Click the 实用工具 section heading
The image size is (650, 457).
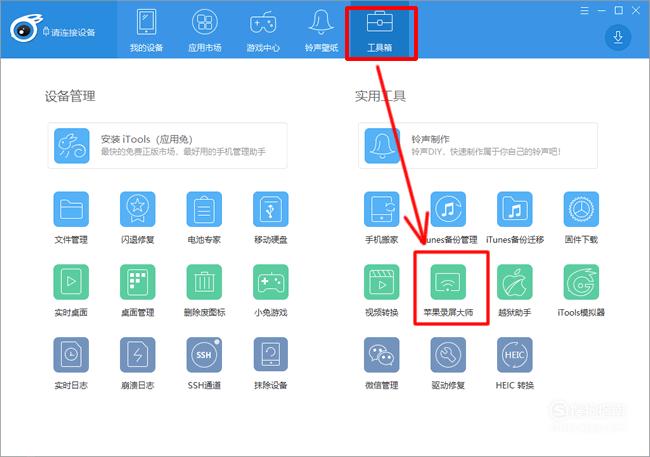coord(380,96)
